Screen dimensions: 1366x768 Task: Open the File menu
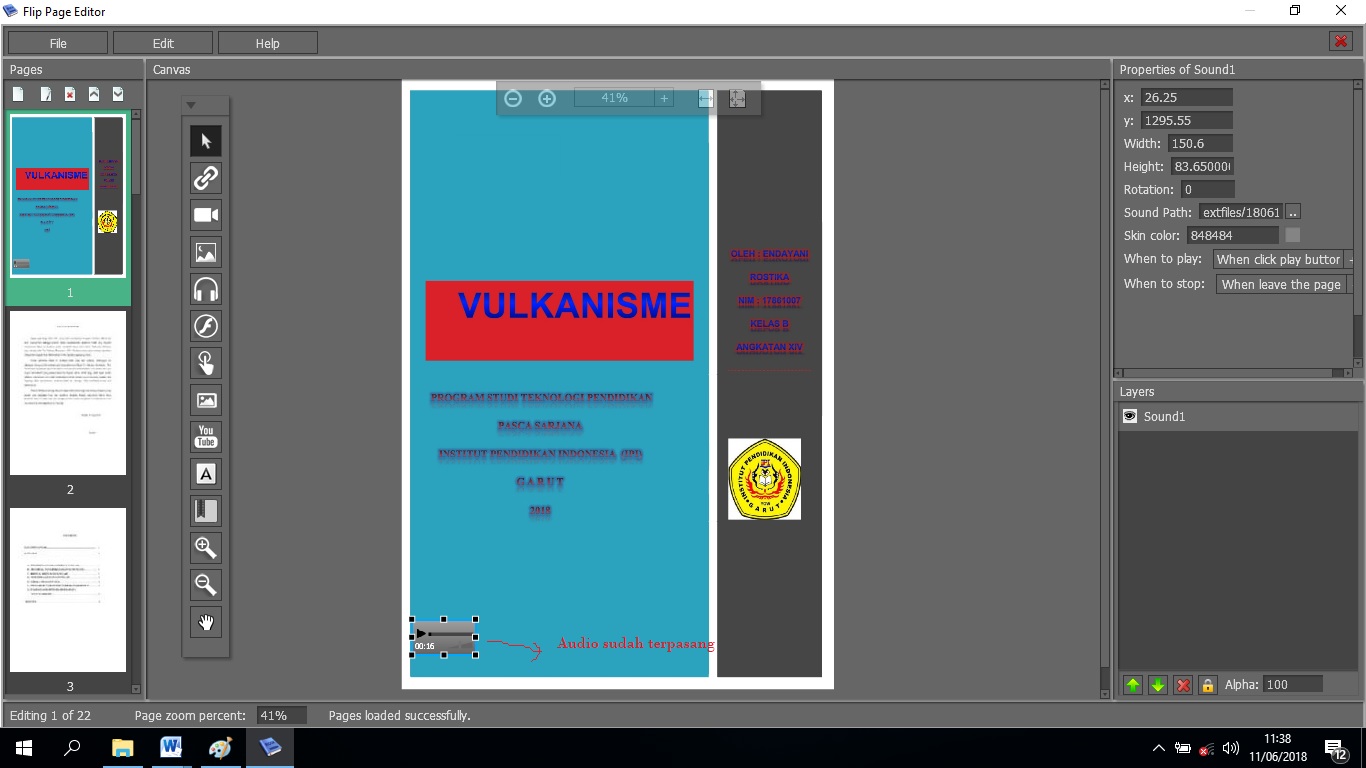point(58,43)
